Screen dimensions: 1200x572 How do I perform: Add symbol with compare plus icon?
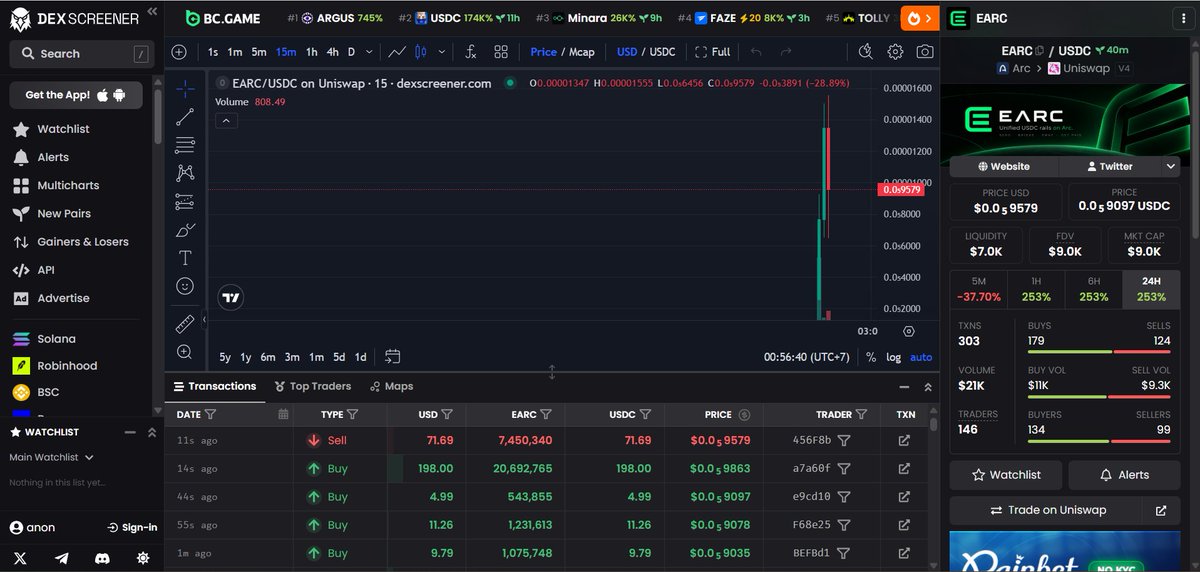click(179, 52)
